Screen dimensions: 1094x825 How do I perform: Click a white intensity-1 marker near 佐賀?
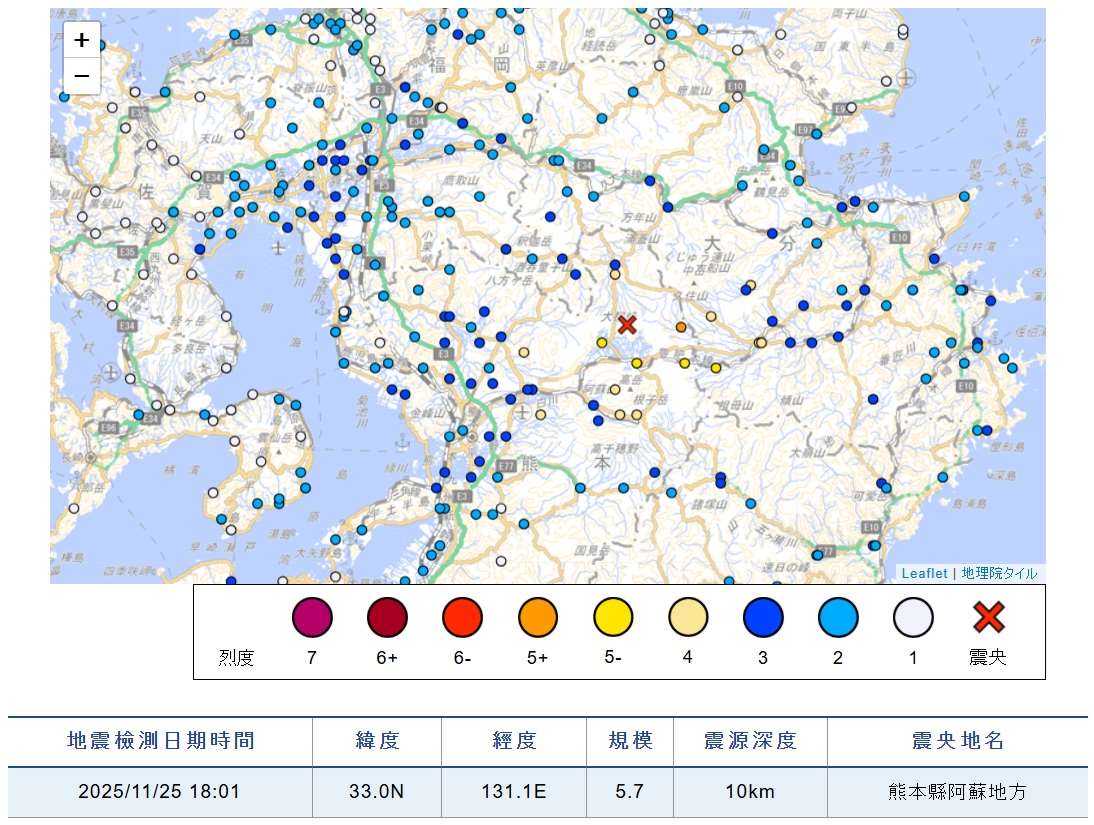pyautogui.click(x=197, y=175)
